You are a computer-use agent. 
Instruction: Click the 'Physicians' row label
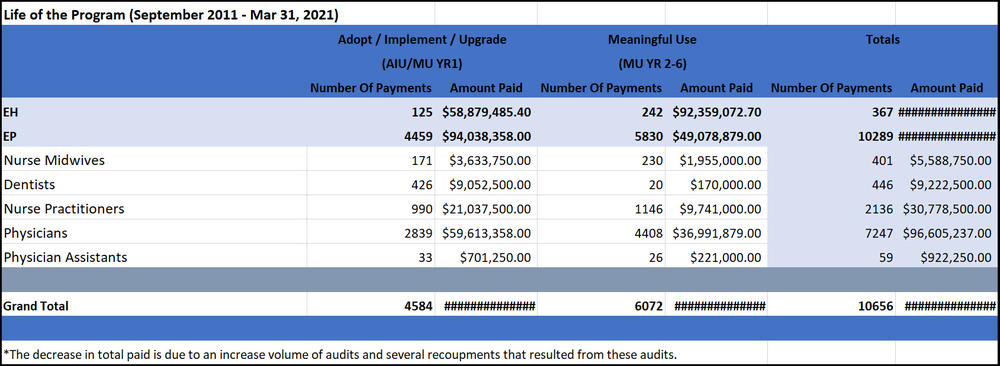(x=36, y=233)
